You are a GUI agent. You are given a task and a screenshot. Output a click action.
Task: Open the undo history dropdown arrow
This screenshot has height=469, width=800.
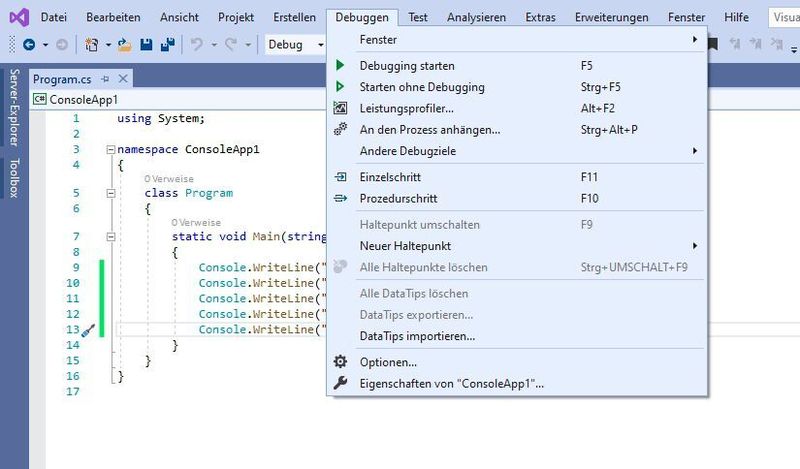214,45
